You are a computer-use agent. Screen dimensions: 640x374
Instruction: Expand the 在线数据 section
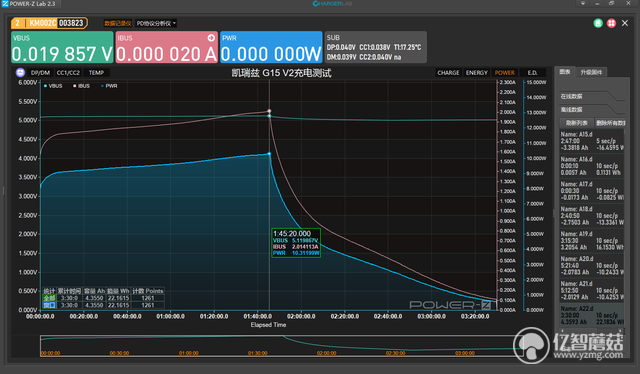591,96
